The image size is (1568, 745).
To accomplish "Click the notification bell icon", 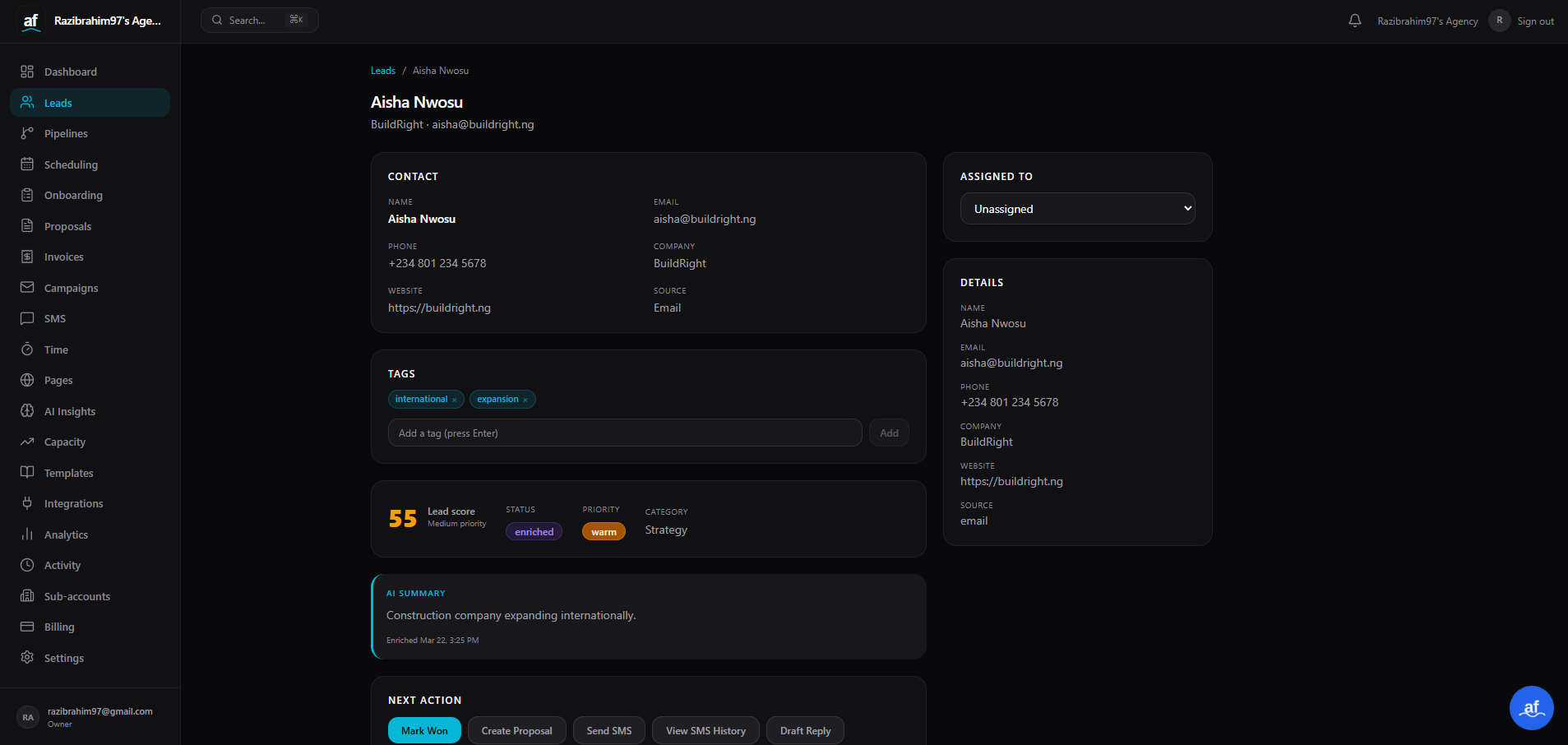I will pyautogui.click(x=1353, y=21).
